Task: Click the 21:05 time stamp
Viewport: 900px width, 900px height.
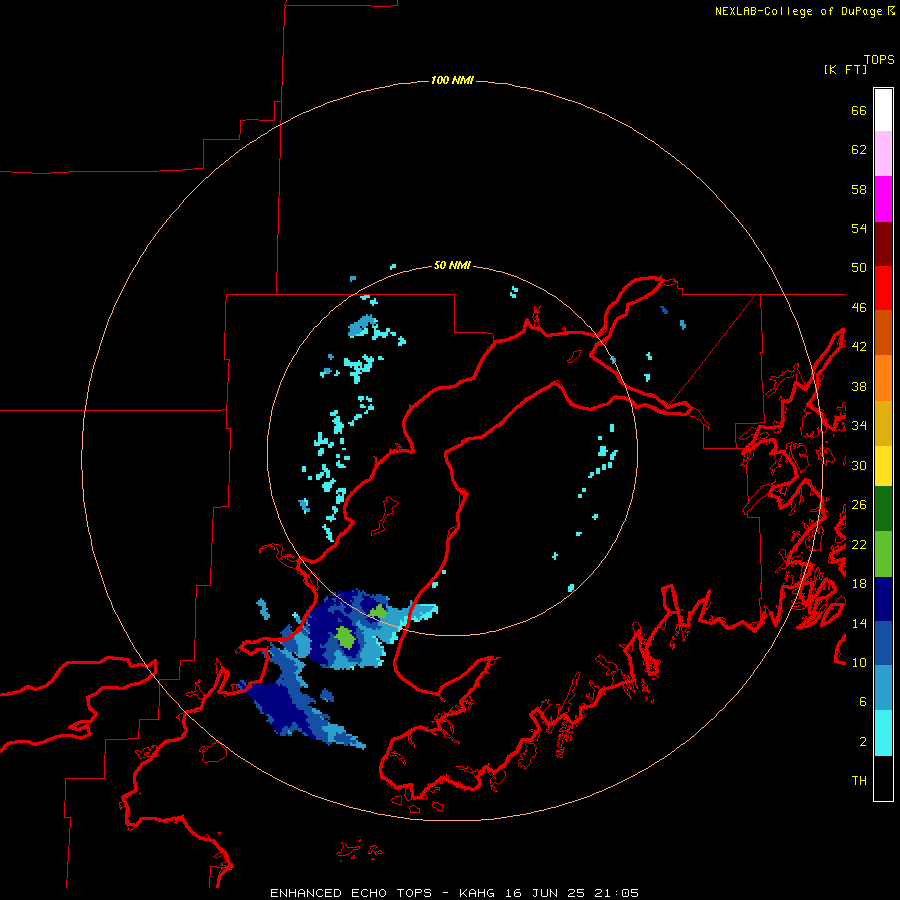Action: (615, 893)
